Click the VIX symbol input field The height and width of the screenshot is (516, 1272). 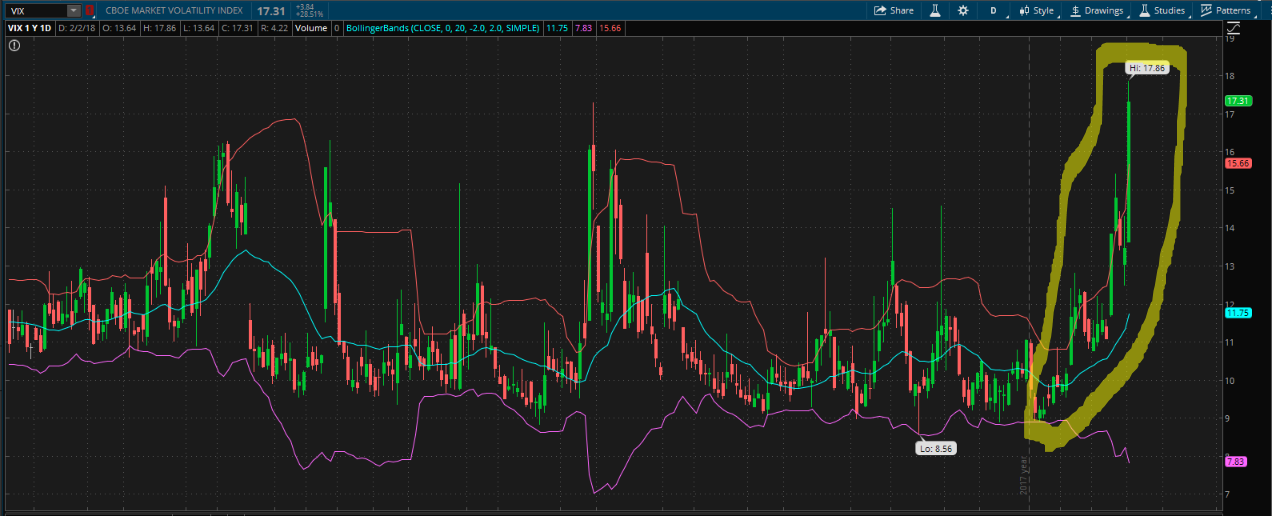[x=36, y=10]
